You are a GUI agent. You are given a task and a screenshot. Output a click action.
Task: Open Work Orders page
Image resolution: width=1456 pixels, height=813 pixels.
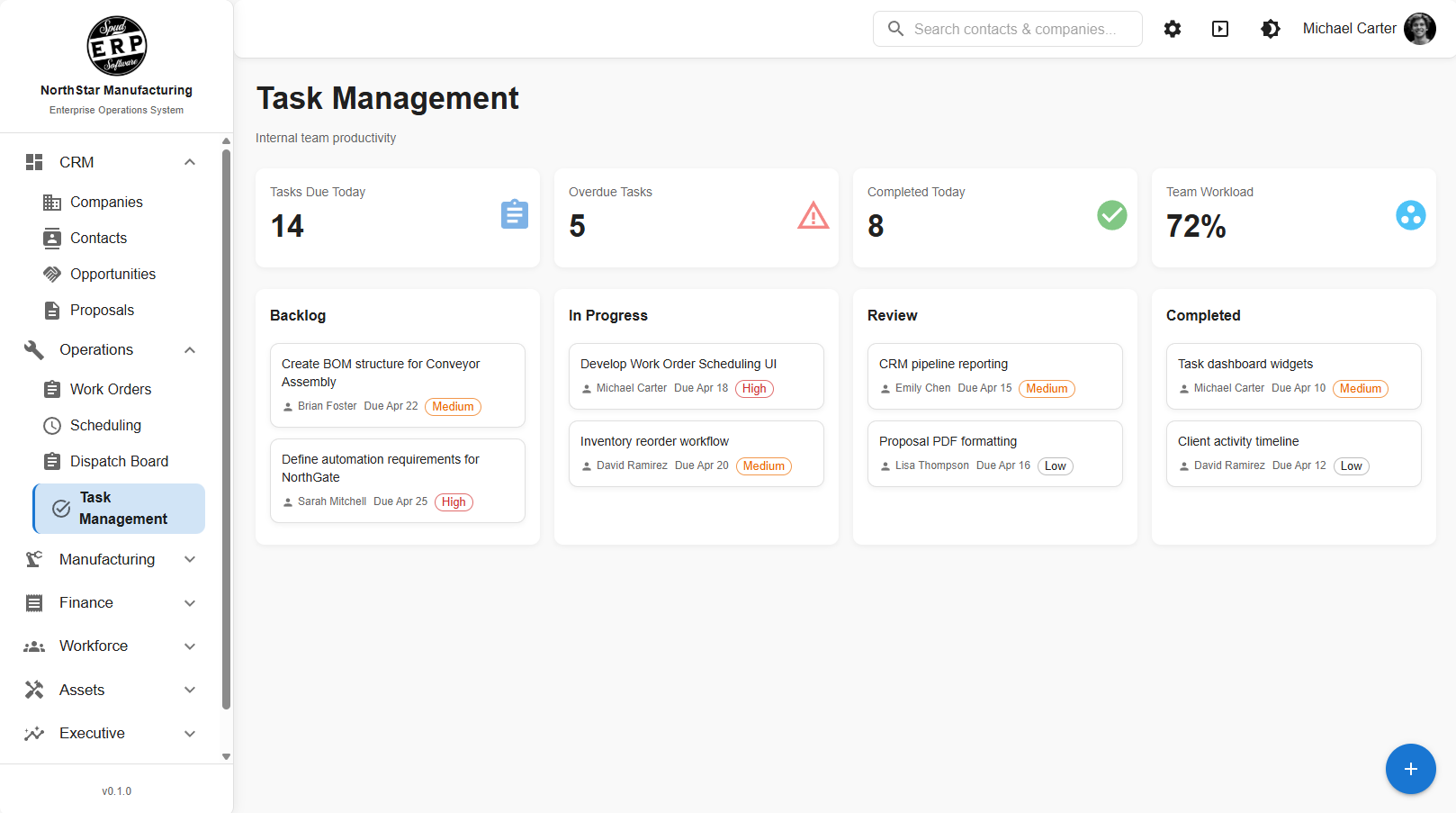click(119, 389)
